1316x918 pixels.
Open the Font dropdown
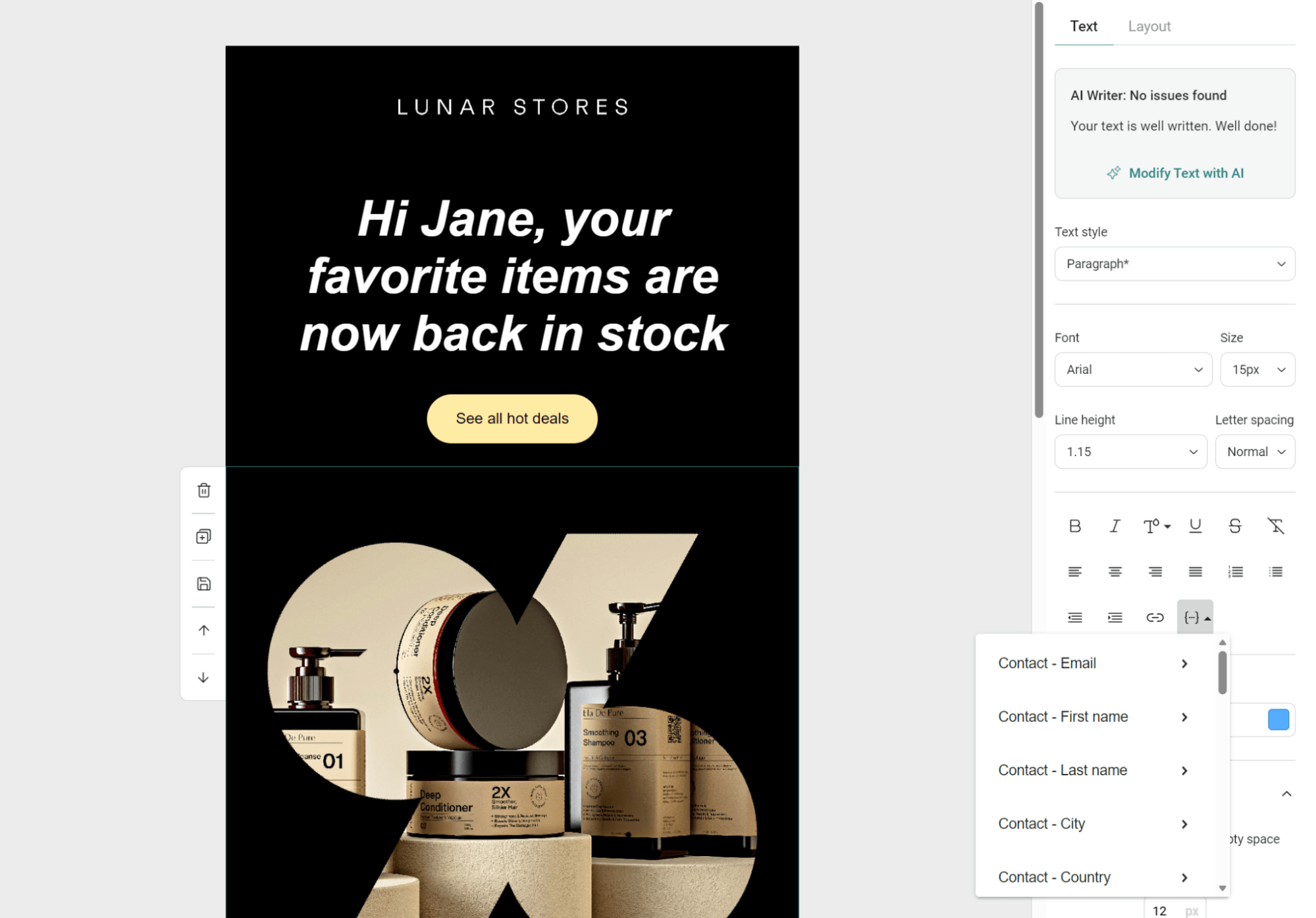tap(1132, 369)
